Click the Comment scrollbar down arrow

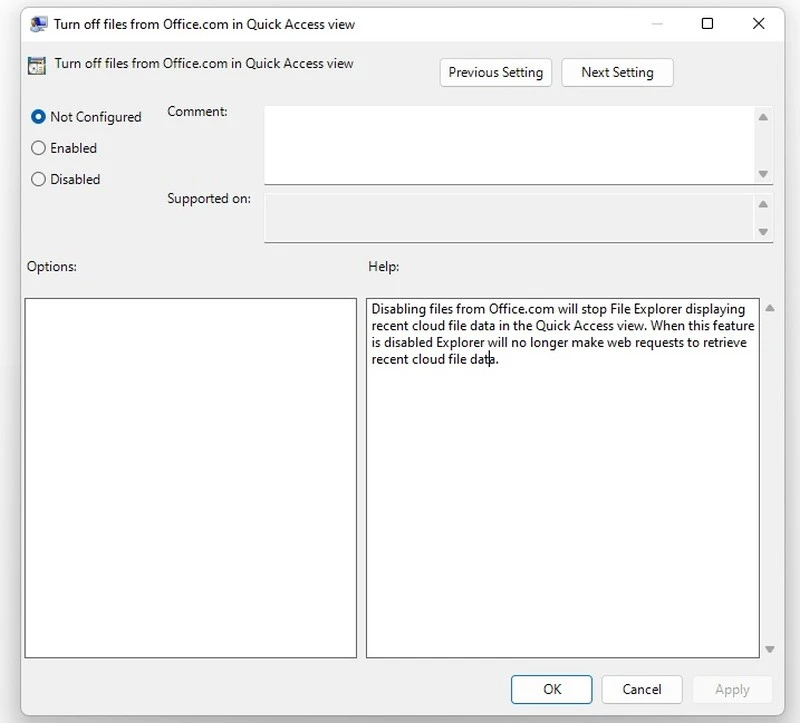coord(765,174)
